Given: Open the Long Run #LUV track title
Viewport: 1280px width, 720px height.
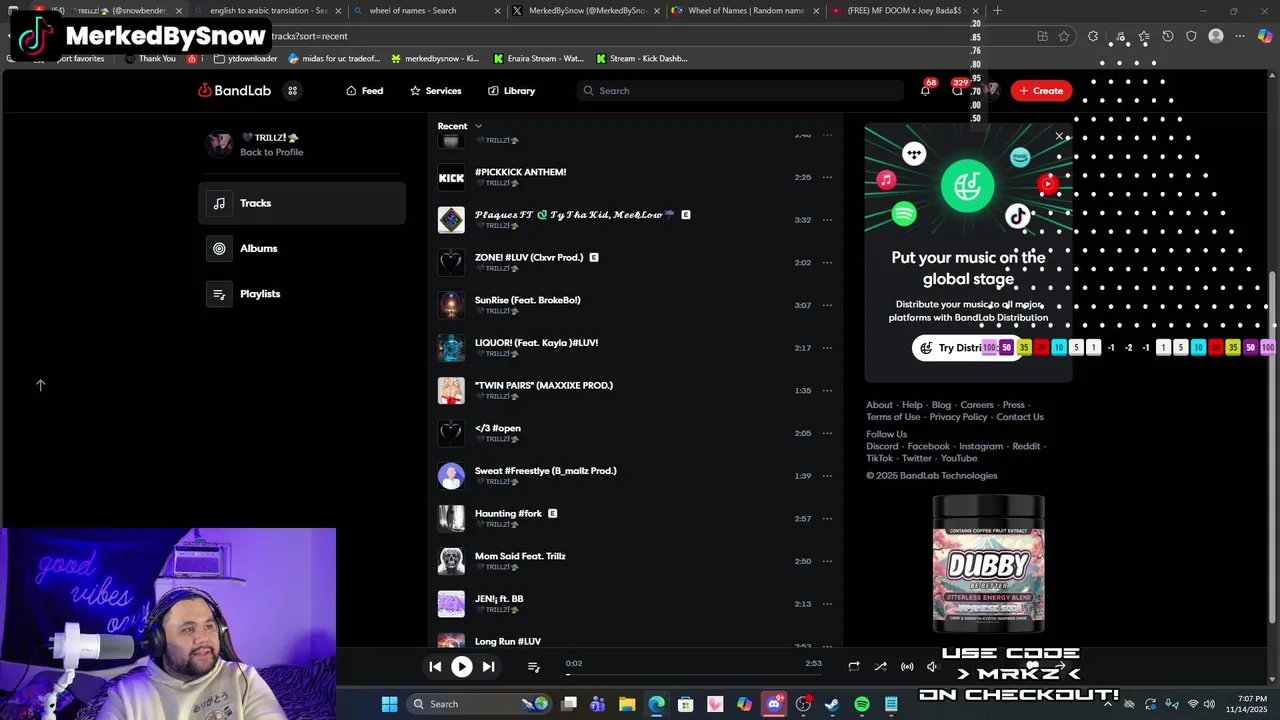Looking at the screenshot, I should [x=508, y=641].
